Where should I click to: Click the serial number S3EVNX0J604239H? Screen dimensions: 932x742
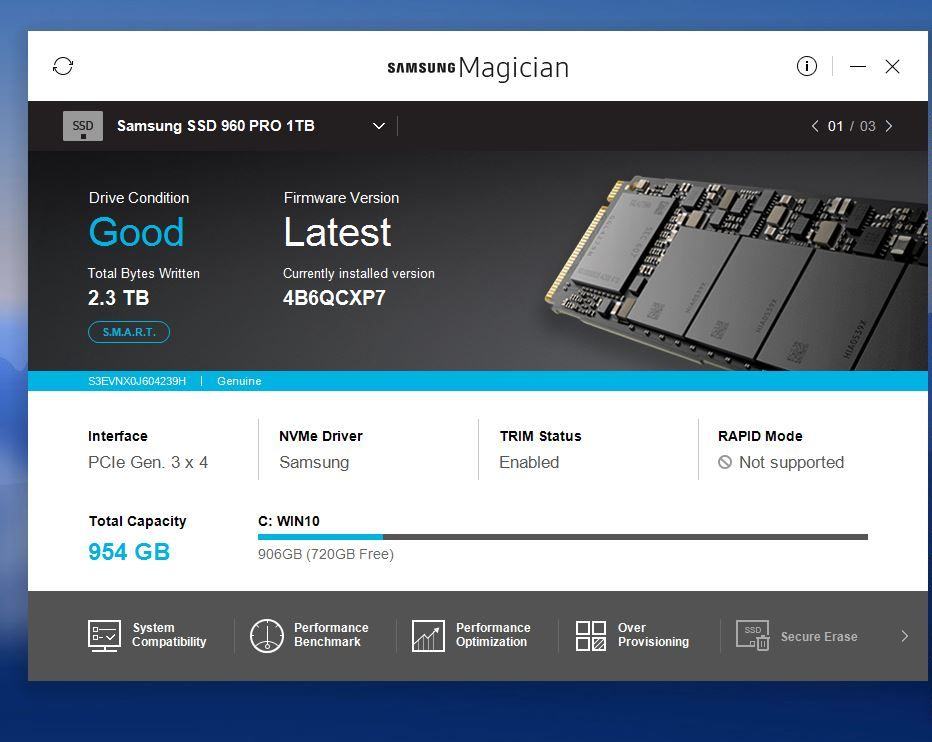[x=137, y=381]
